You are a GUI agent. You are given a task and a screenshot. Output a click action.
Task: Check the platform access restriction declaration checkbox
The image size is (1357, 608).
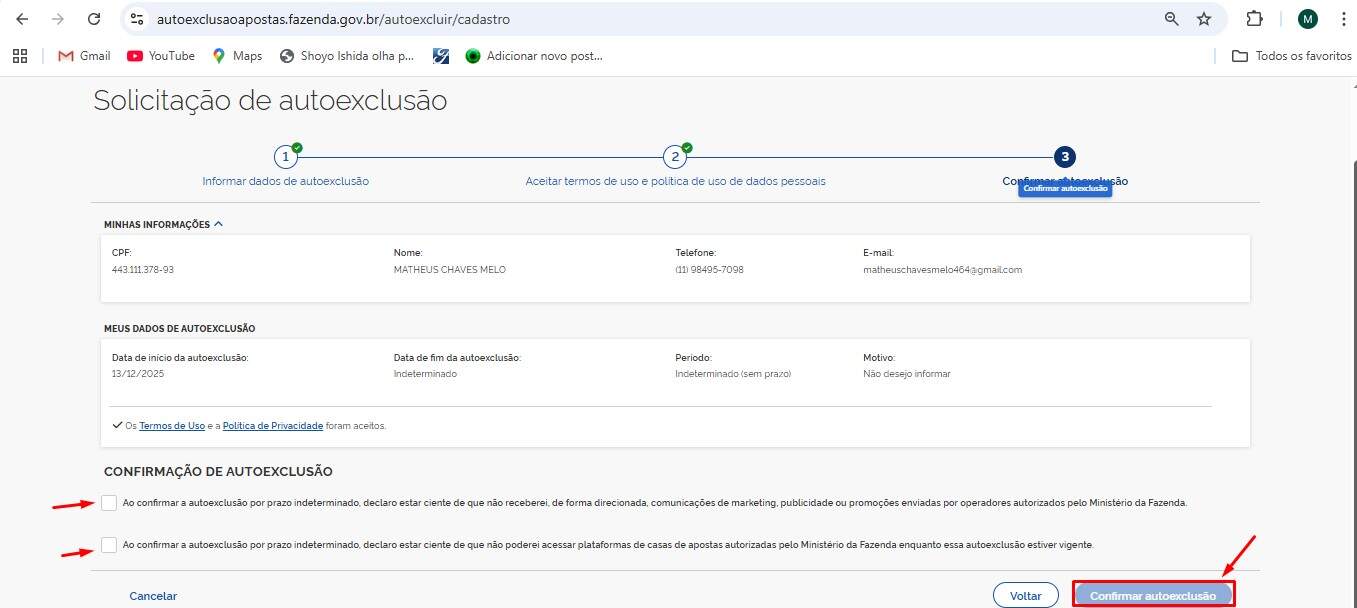(x=110, y=545)
